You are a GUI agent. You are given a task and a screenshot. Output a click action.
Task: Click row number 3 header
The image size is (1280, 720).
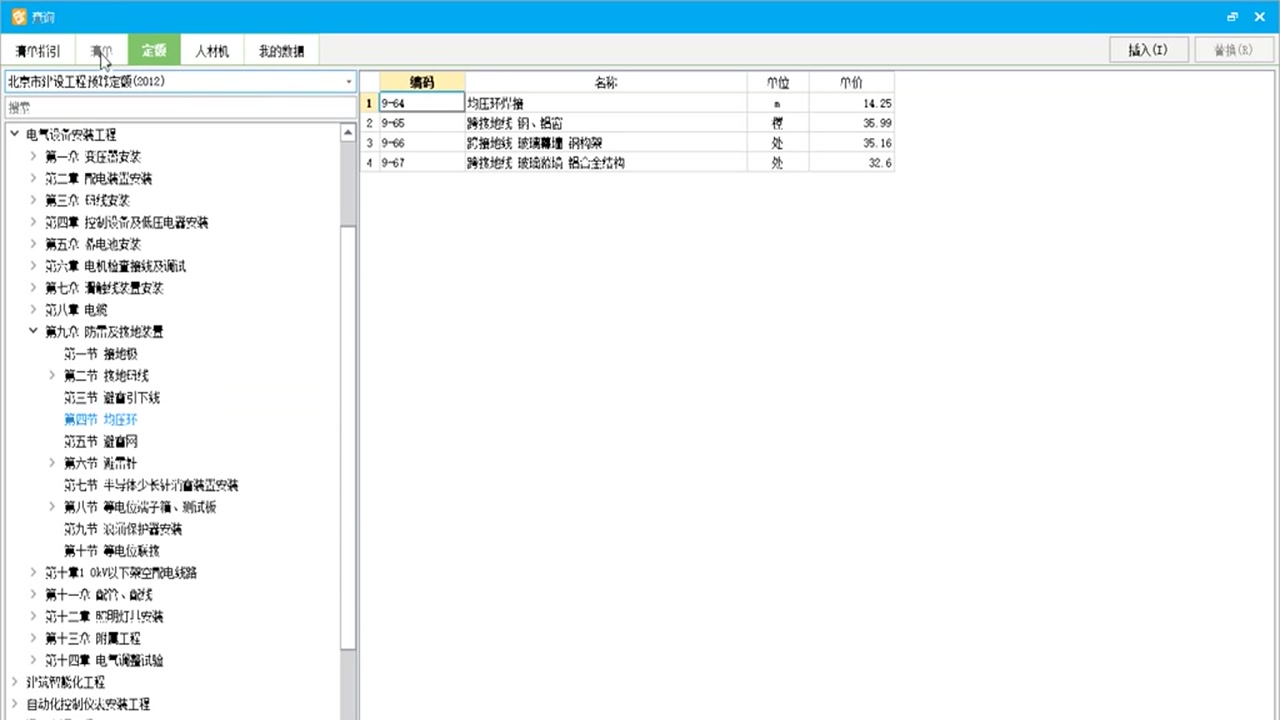(x=369, y=143)
